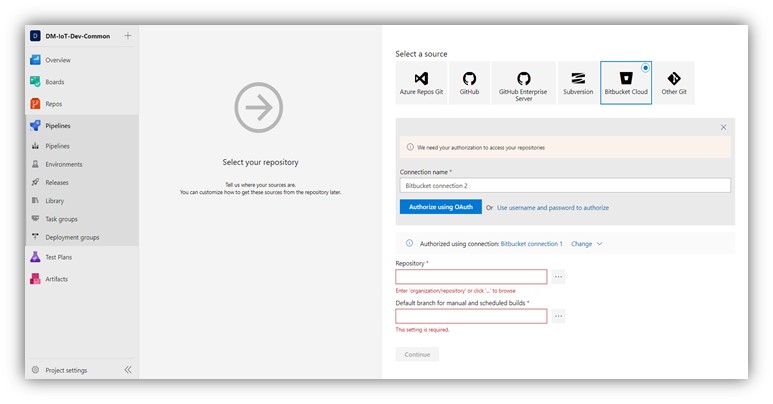Image resolution: width=773 pixels, height=404 pixels.
Task: Click the Default branch input field
Action: pyautogui.click(x=471, y=316)
